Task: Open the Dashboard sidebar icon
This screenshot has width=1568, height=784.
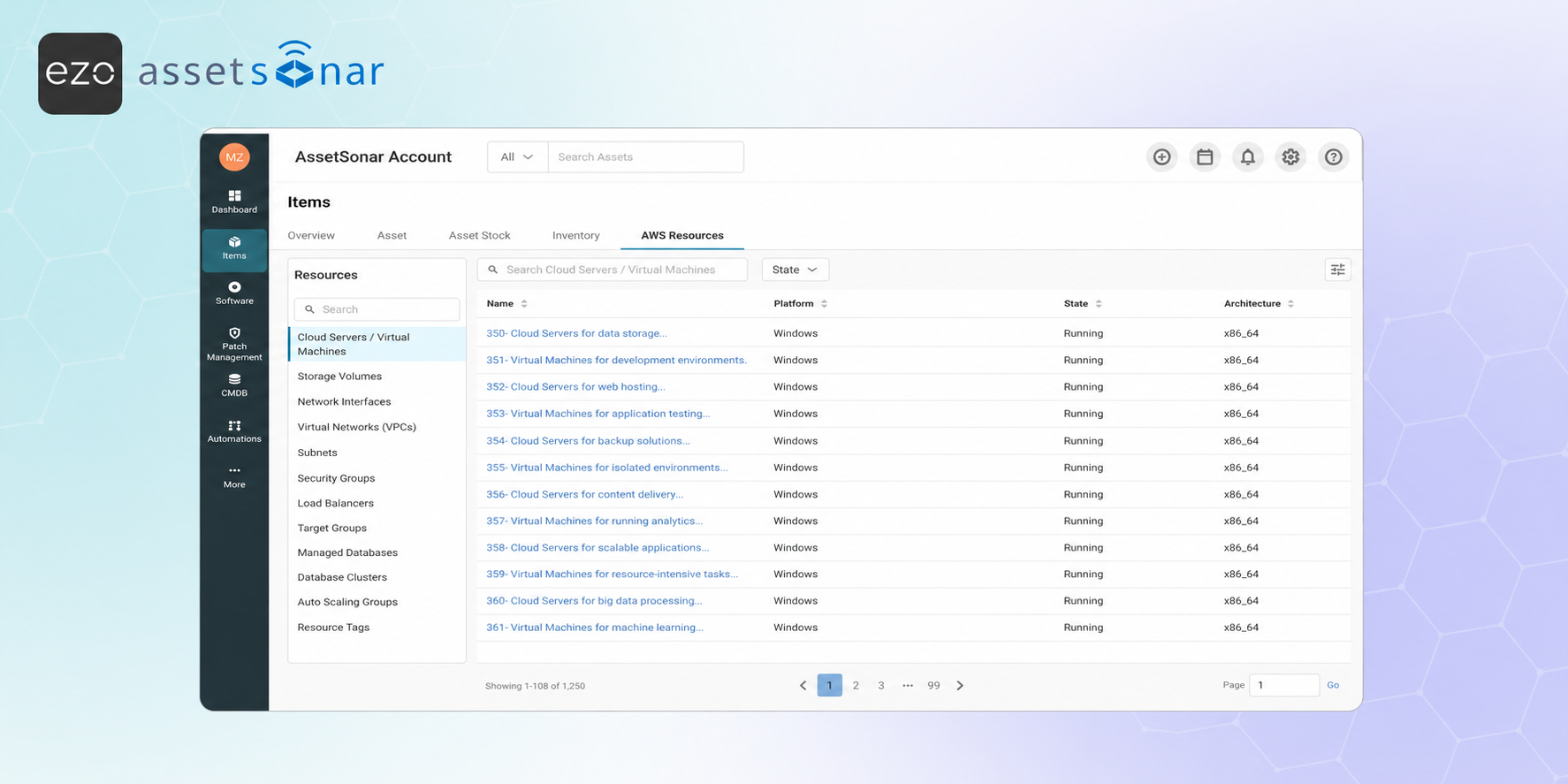Action: (234, 202)
